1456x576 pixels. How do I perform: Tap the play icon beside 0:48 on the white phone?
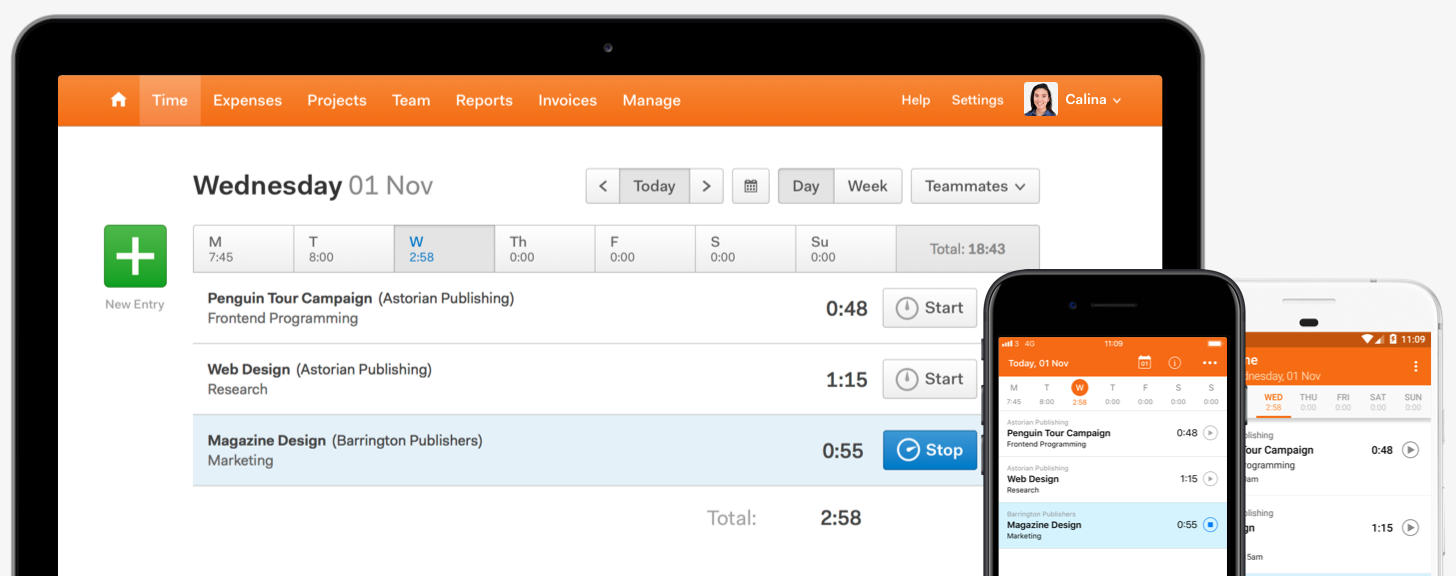1410,450
